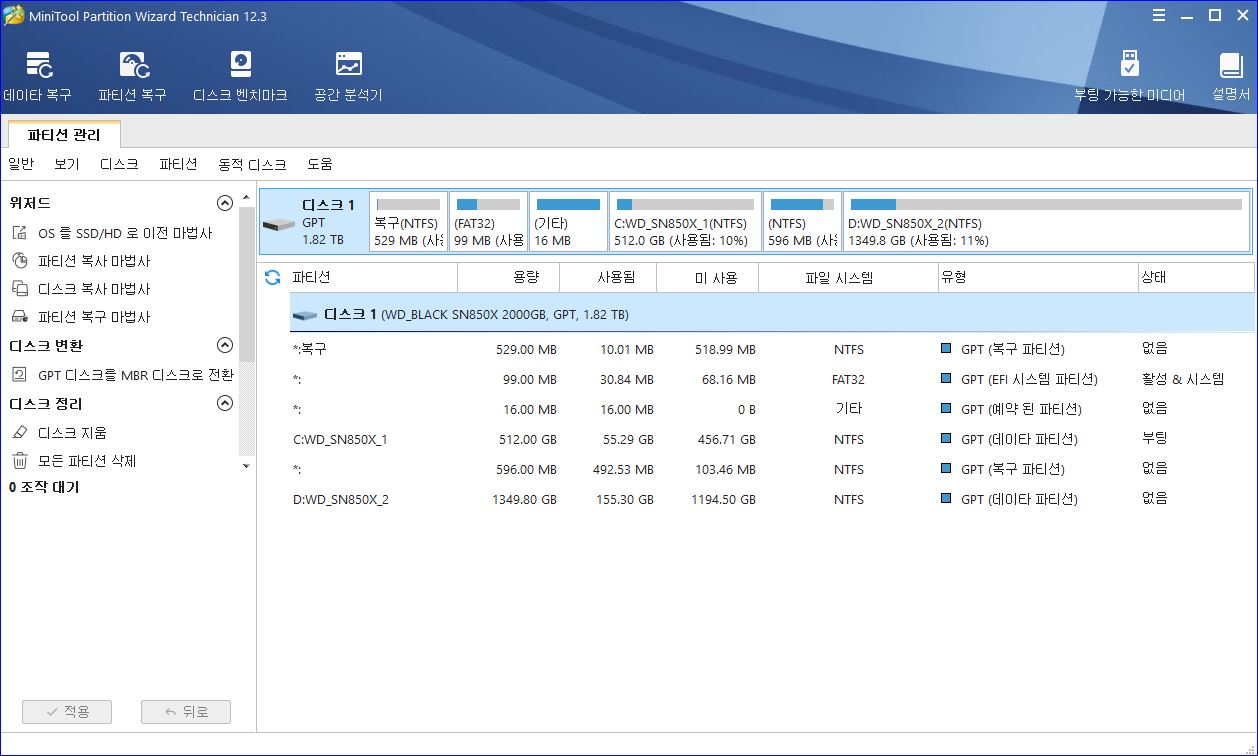Select C:WD_SN850X_1 partition row in table
Viewport: 1258px width, 756px height.
tap(772, 439)
